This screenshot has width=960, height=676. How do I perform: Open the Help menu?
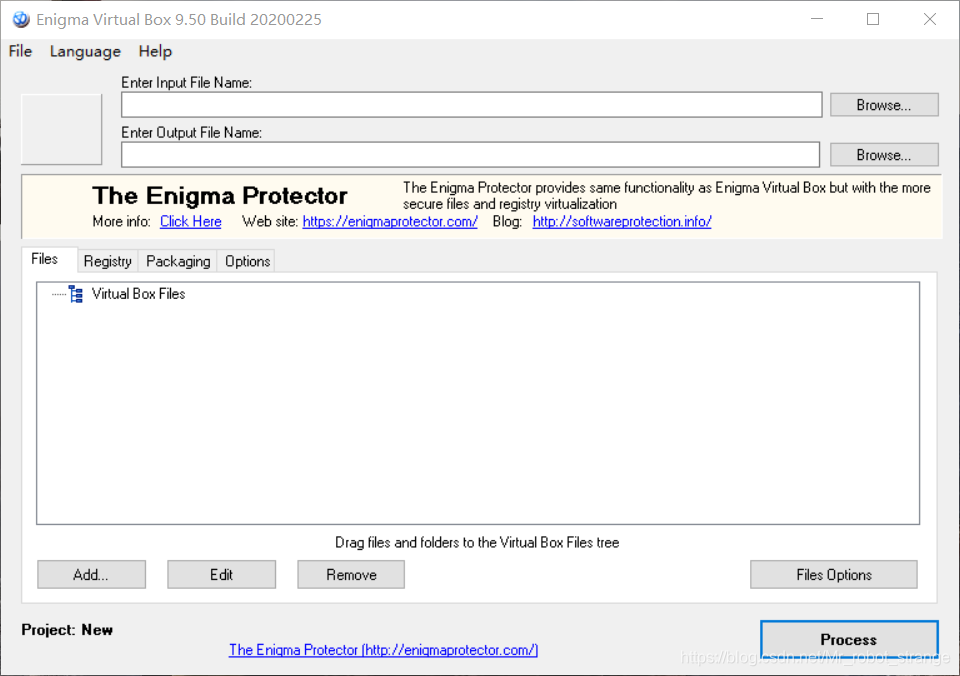pos(155,51)
